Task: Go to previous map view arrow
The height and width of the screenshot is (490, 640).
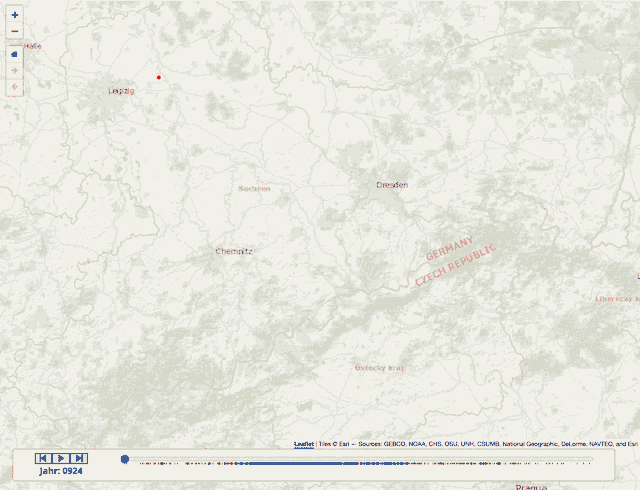Action: coord(14,88)
